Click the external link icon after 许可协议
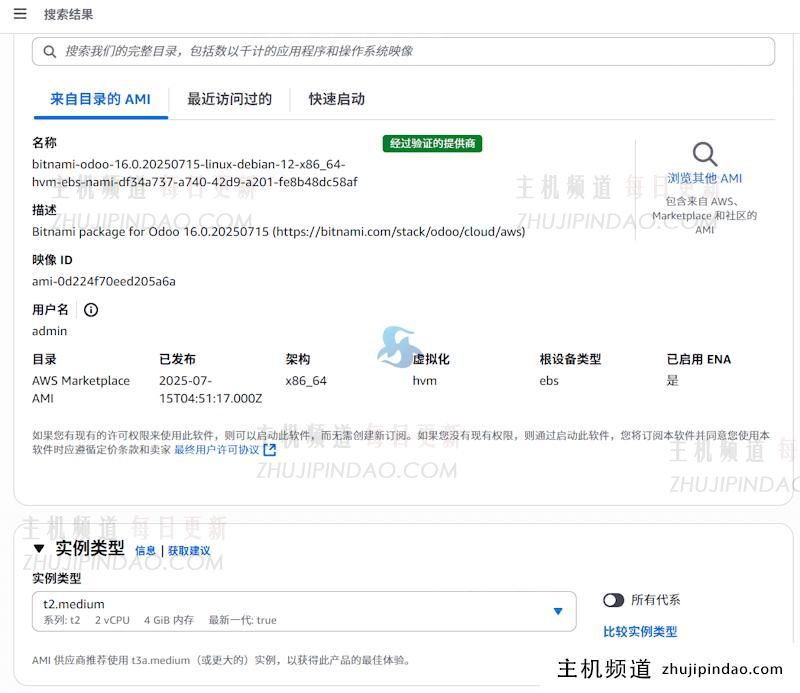 [269, 450]
